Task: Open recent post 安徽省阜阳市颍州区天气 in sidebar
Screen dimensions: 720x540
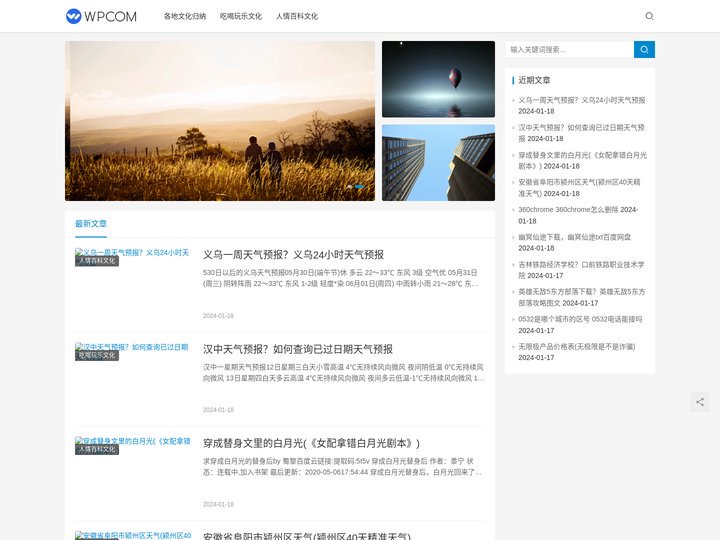Action: pos(579,188)
